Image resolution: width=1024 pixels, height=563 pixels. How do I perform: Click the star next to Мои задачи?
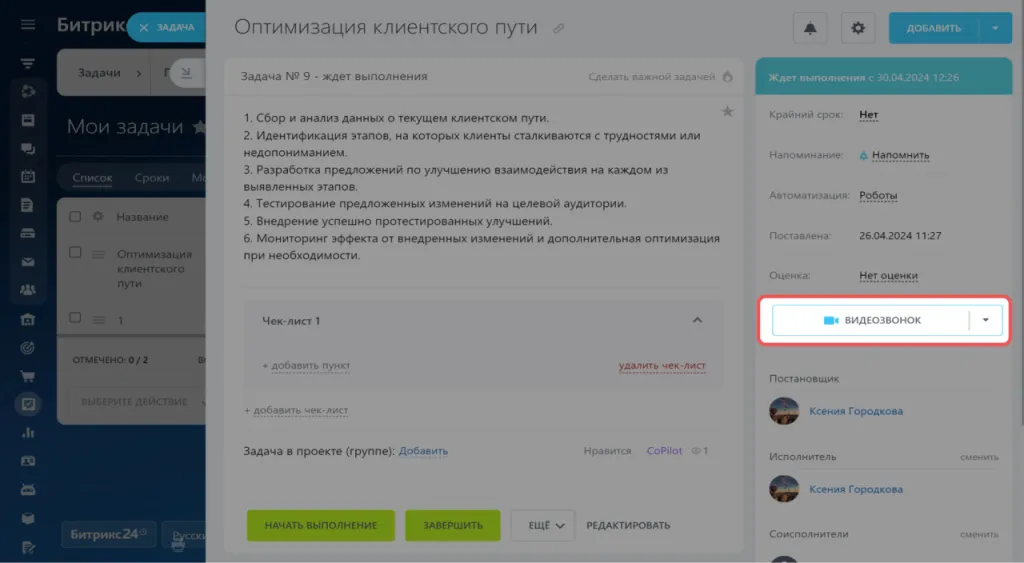[x=199, y=127]
